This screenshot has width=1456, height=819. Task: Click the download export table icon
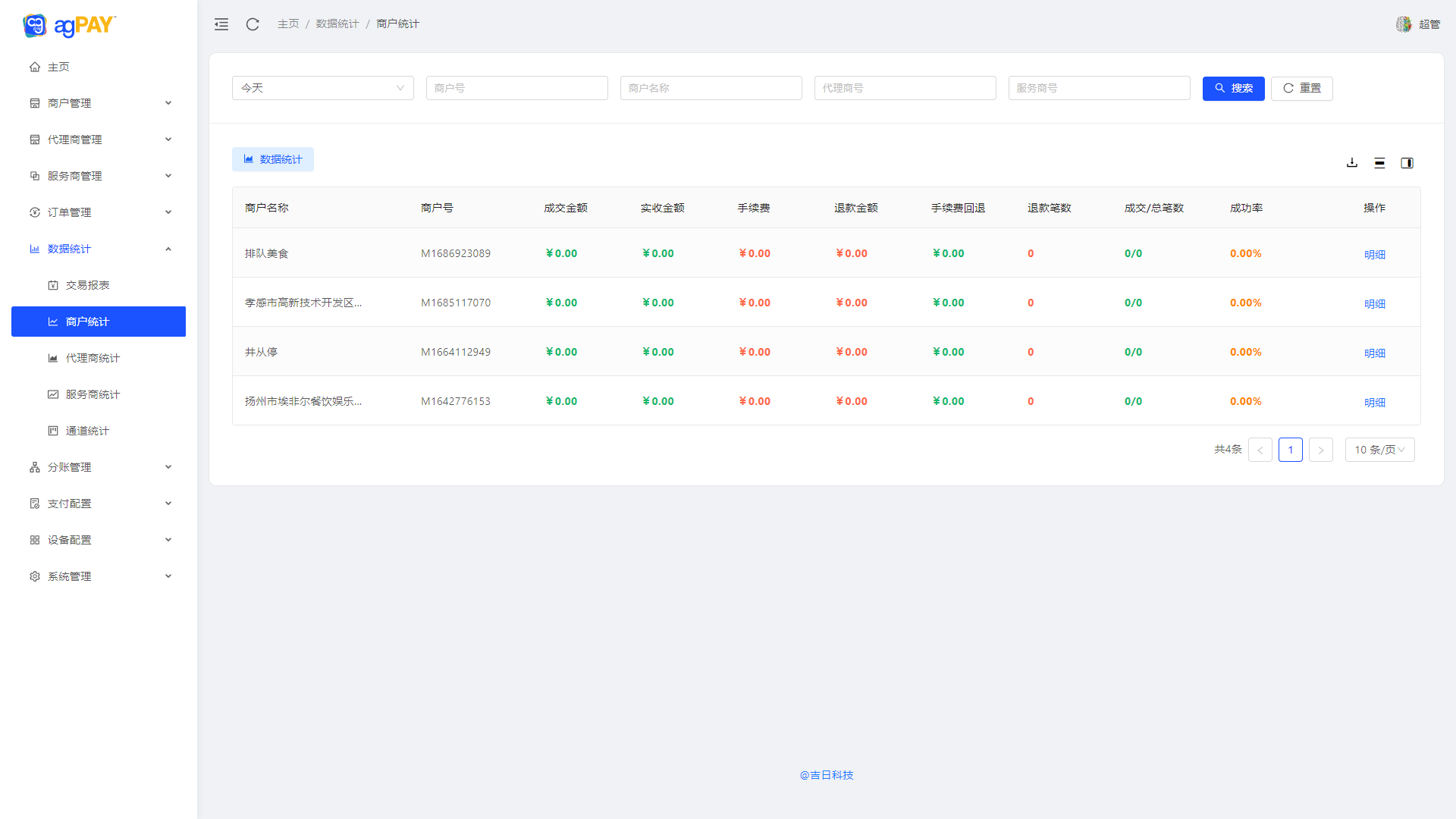tap(1352, 162)
